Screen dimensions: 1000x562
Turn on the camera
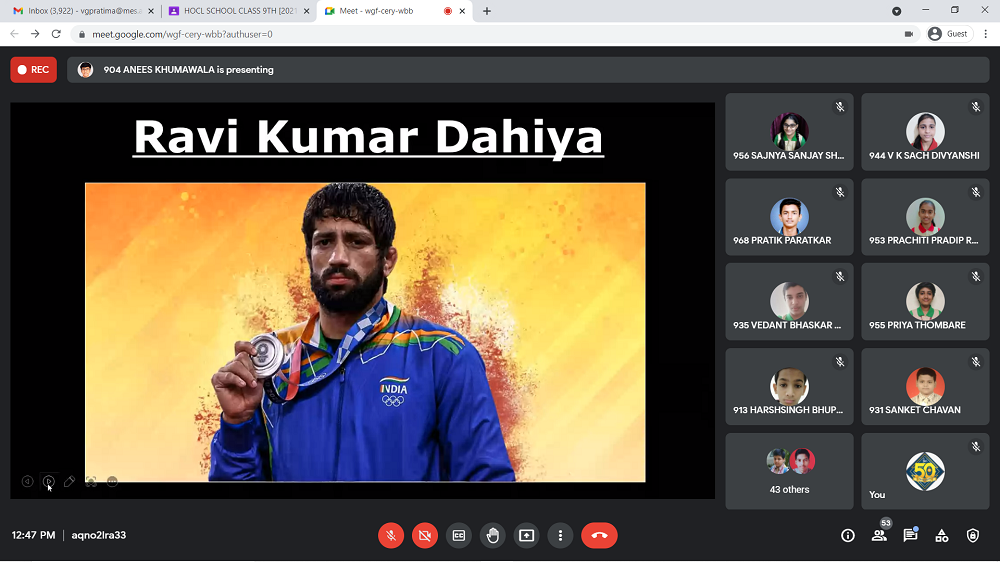tap(425, 535)
